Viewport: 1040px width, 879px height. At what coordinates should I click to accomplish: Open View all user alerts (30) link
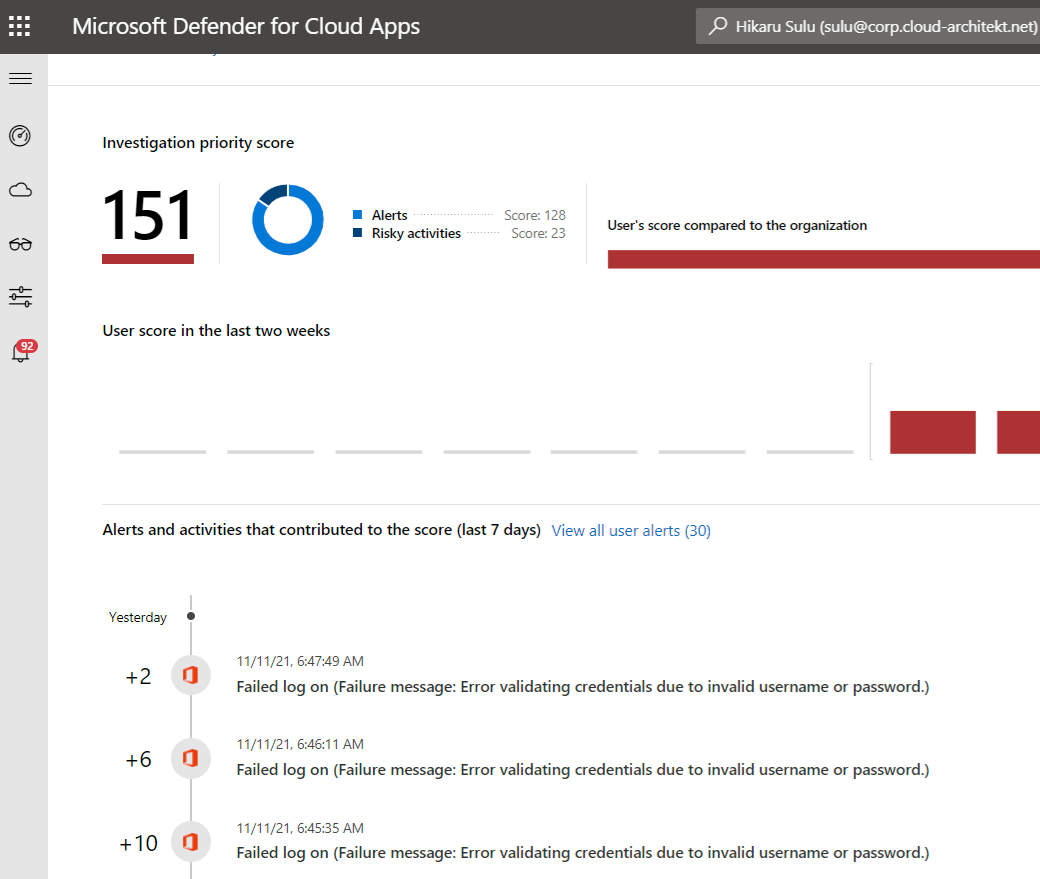[631, 531]
